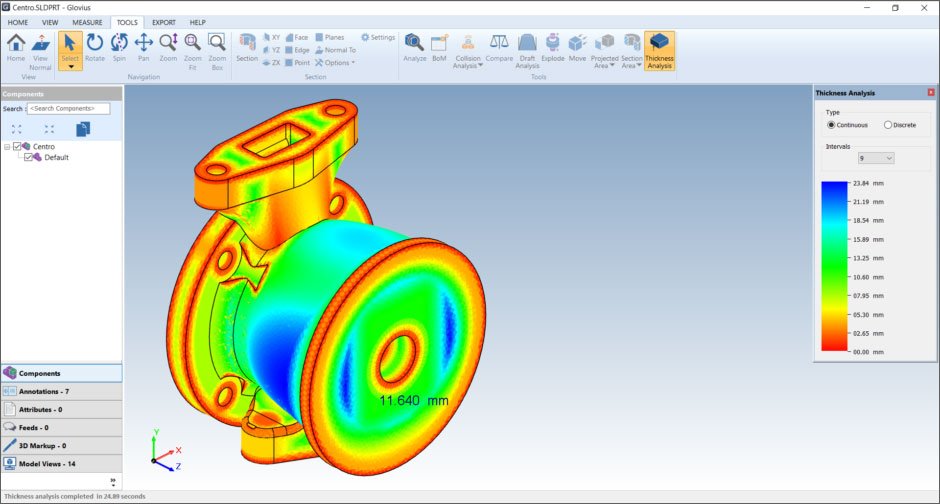Section by Point
The image size is (940, 504).
297,62
